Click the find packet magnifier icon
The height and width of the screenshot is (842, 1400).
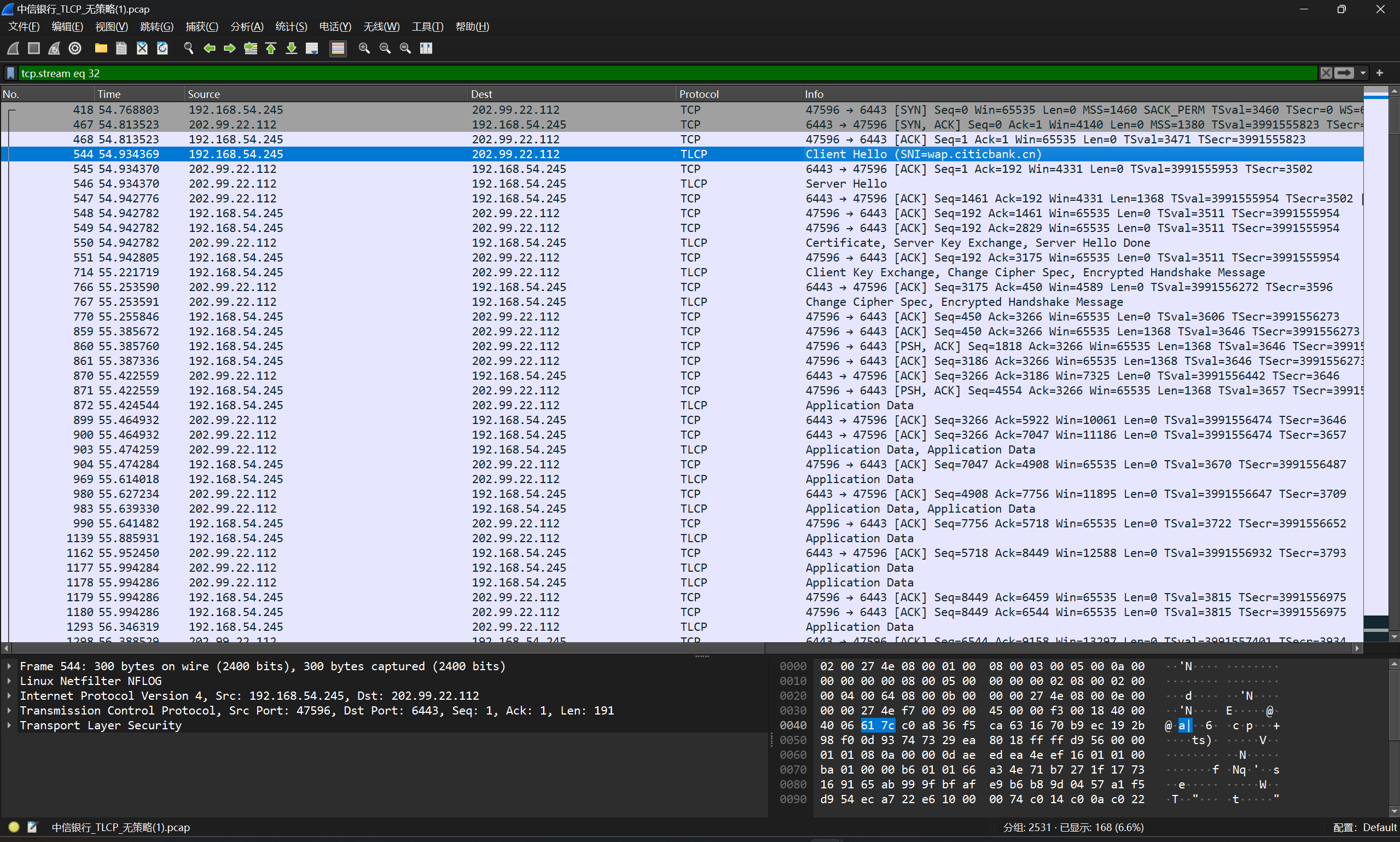point(189,48)
